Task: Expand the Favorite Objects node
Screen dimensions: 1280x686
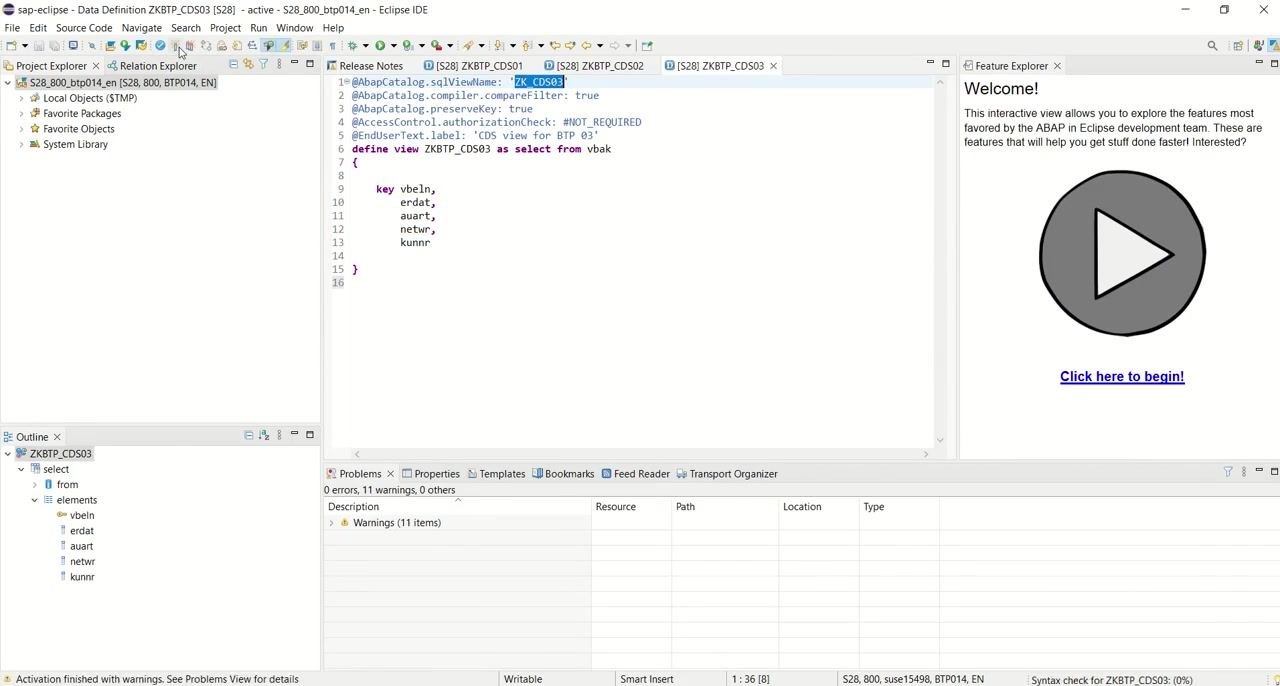Action: [21, 129]
